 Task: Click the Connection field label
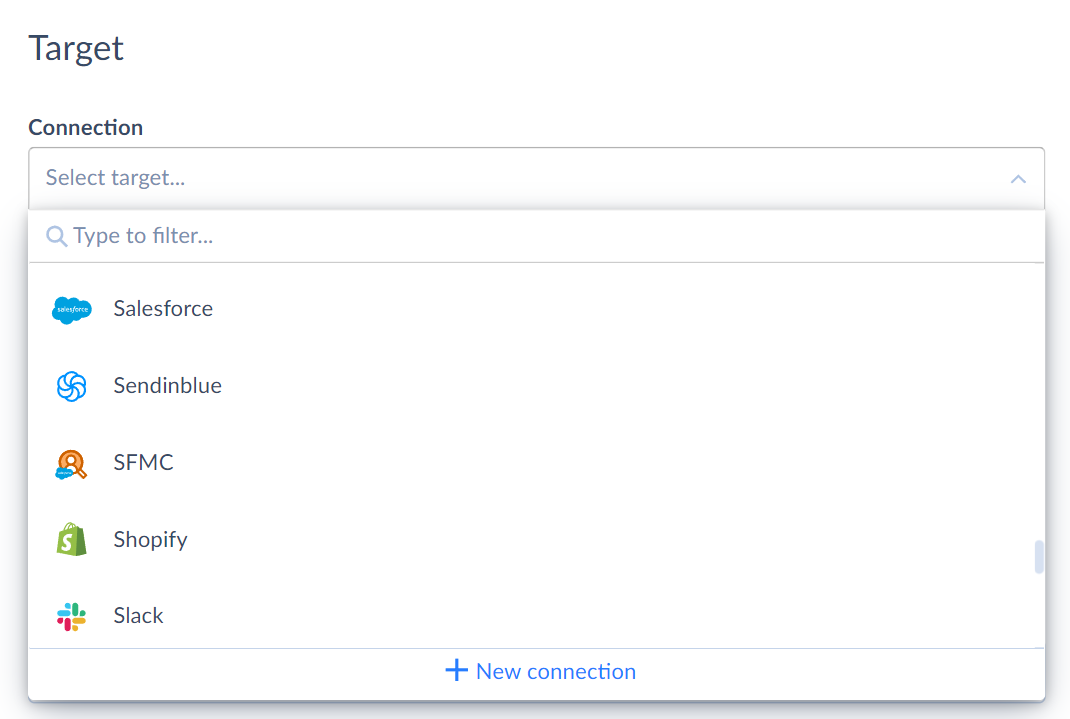(x=86, y=128)
